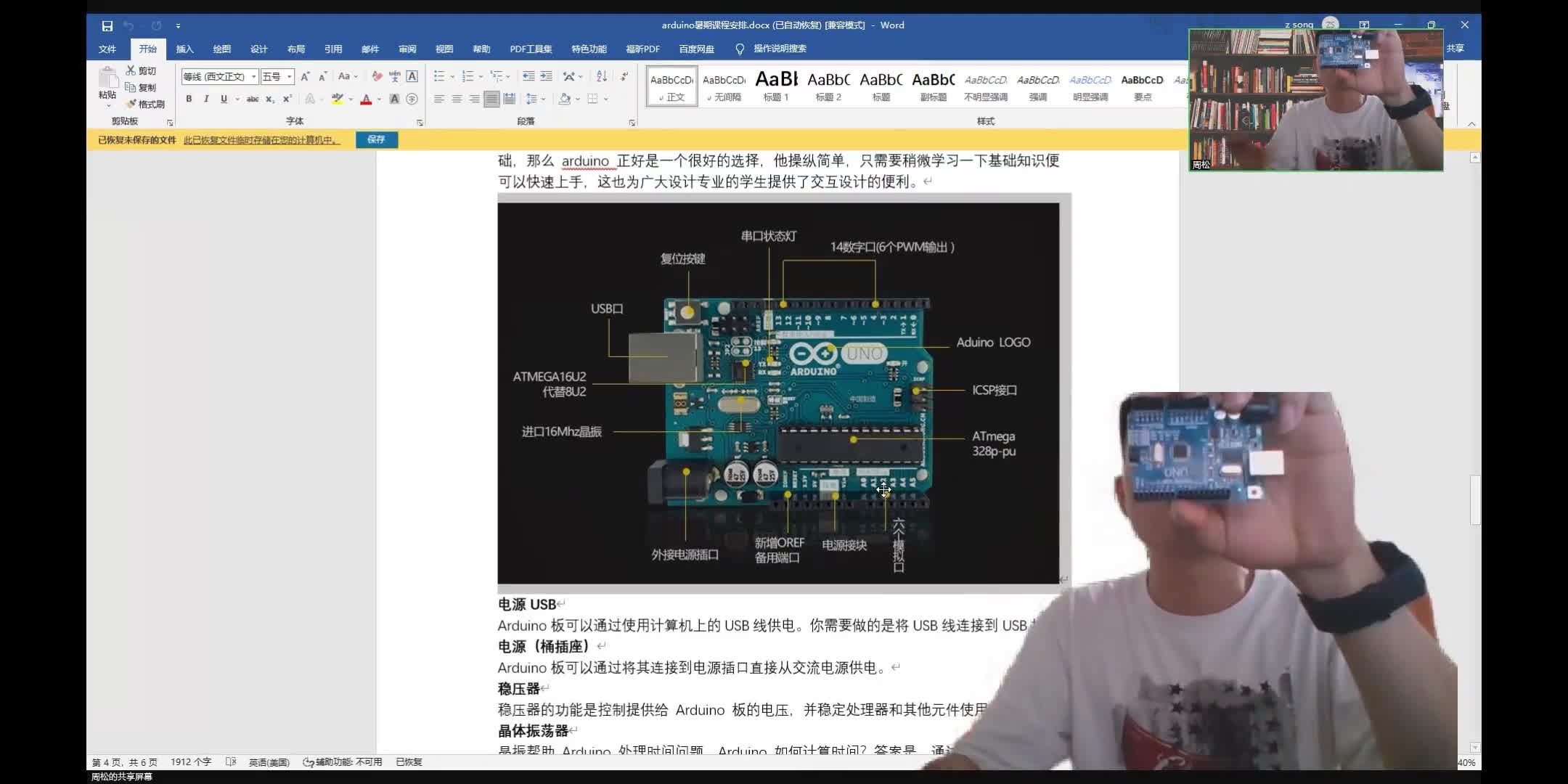Click the Clear Formatting eraser icon
Image resolution: width=1568 pixels, height=784 pixels.
point(377,76)
